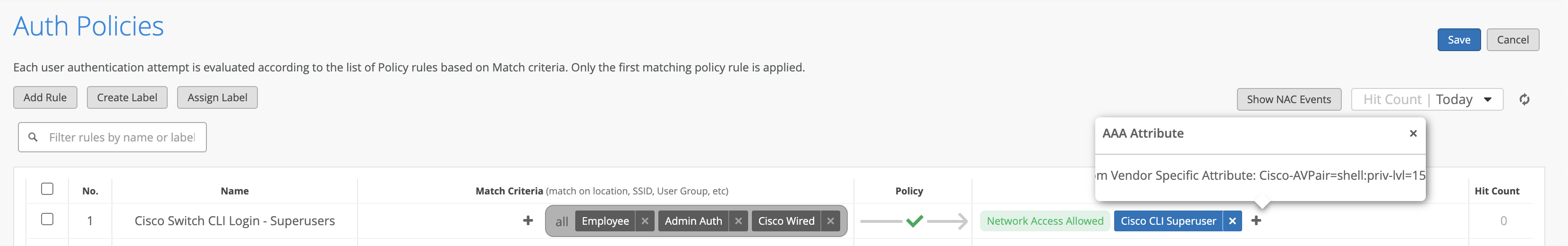Click the search magnifier icon
This screenshot has width=1568, height=246.
click(33, 137)
